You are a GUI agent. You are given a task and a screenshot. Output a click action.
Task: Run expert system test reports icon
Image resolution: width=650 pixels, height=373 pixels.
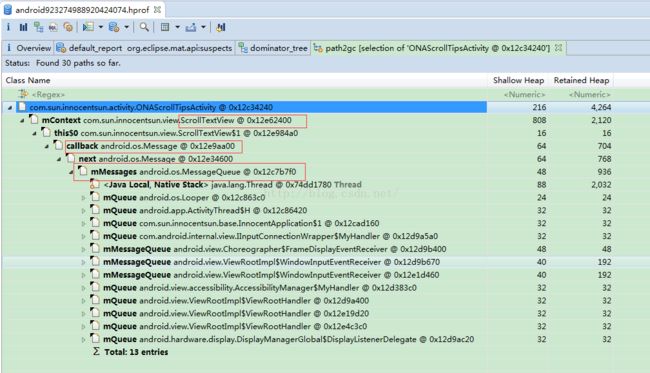pos(88,27)
